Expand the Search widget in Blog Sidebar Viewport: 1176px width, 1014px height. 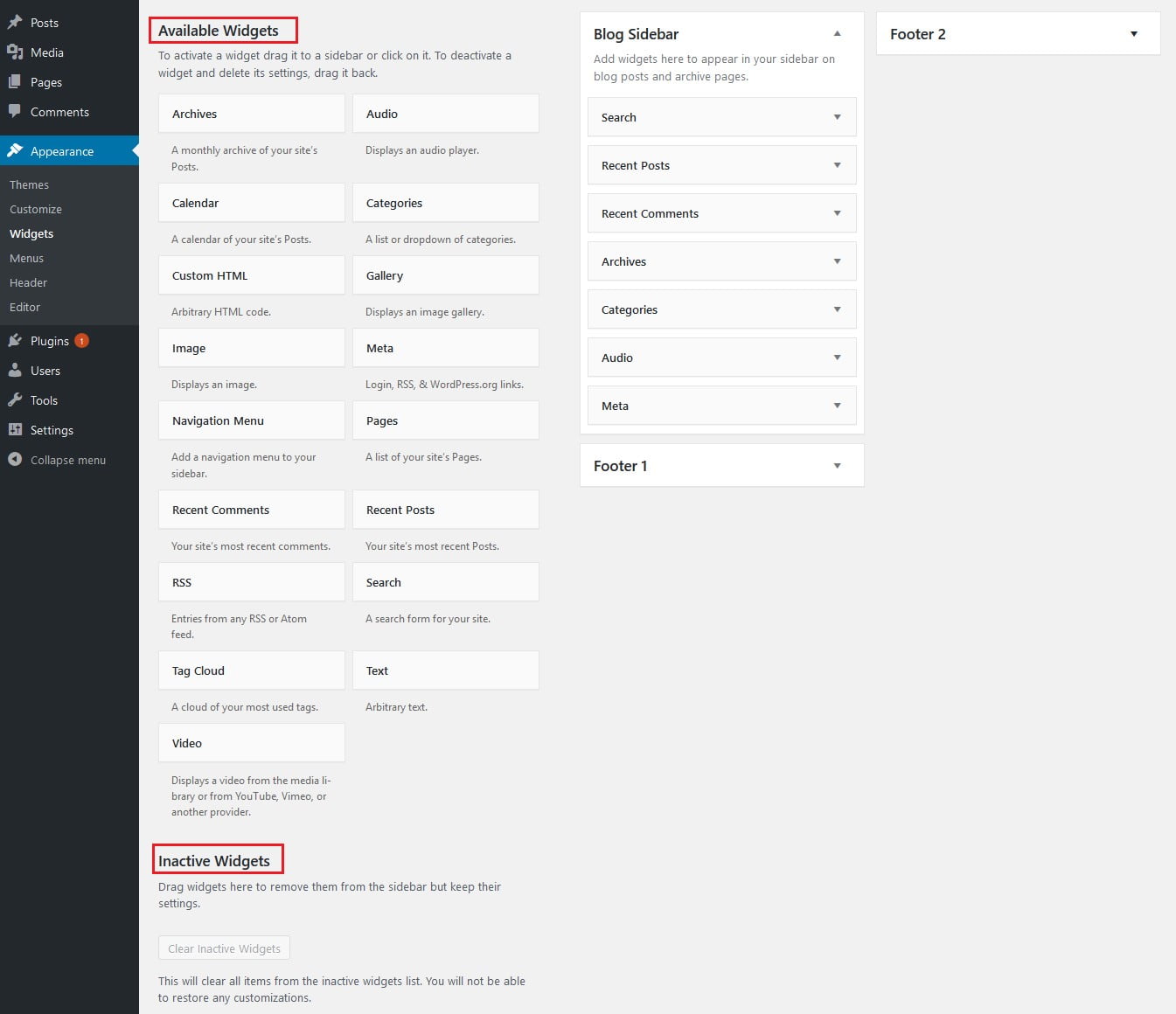click(837, 117)
